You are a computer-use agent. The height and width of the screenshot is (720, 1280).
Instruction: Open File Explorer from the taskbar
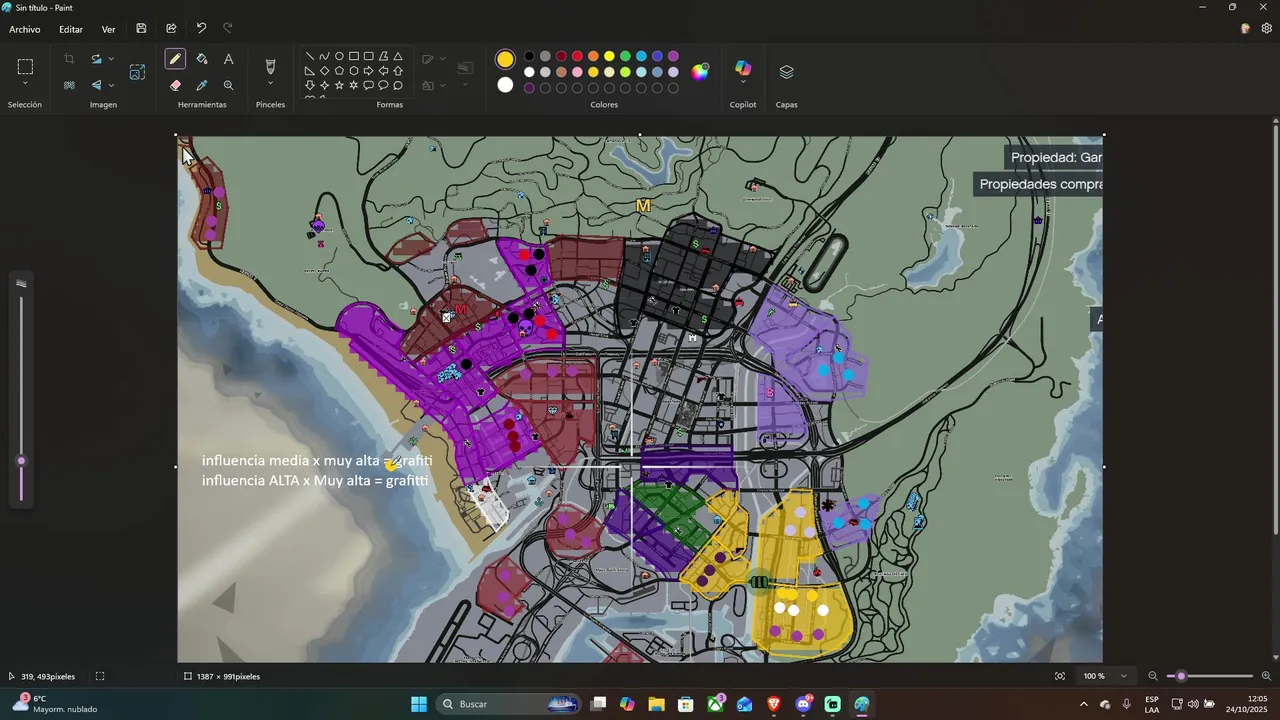pyautogui.click(x=656, y=704)
